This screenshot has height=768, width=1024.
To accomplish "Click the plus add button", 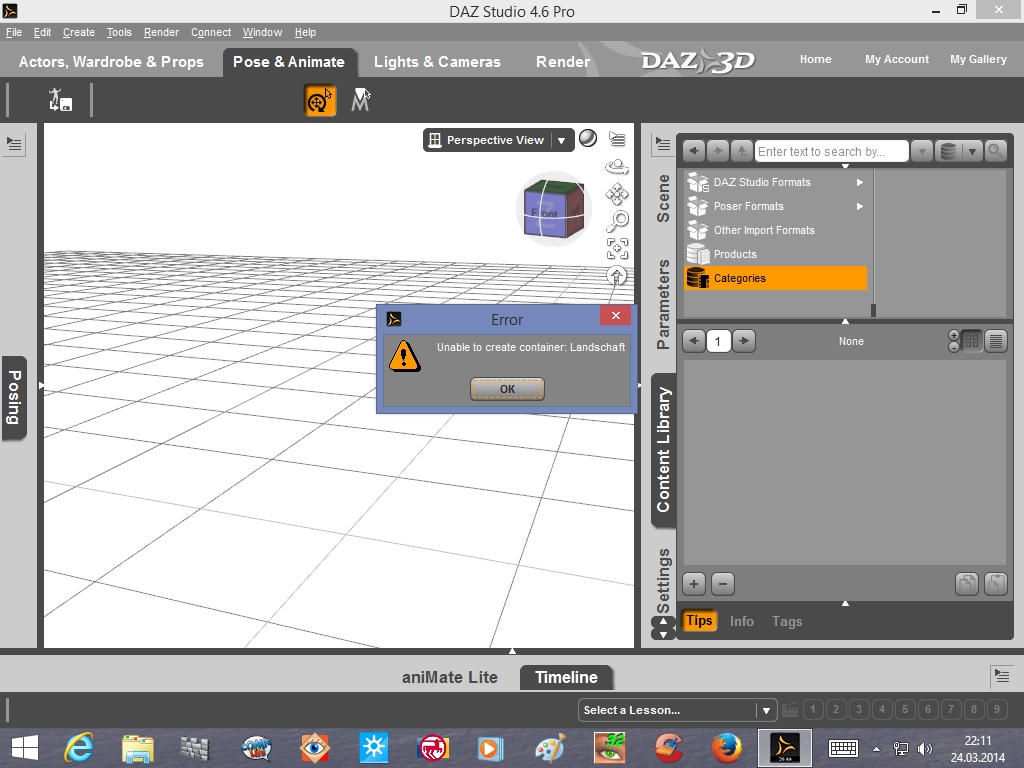I will pos(694,584).
